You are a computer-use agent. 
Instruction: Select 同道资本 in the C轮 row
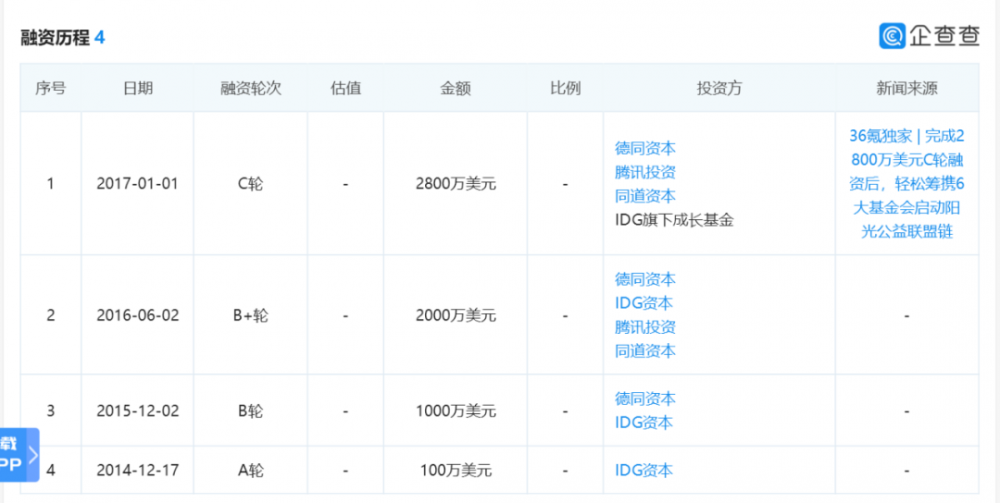point(645,196)
